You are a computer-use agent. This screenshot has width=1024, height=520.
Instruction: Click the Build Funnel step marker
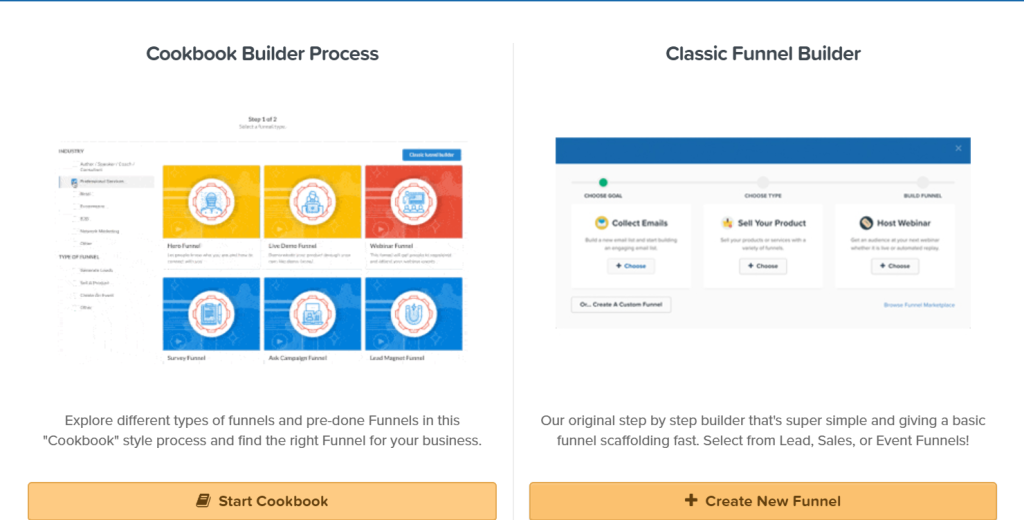pos(922,182)
